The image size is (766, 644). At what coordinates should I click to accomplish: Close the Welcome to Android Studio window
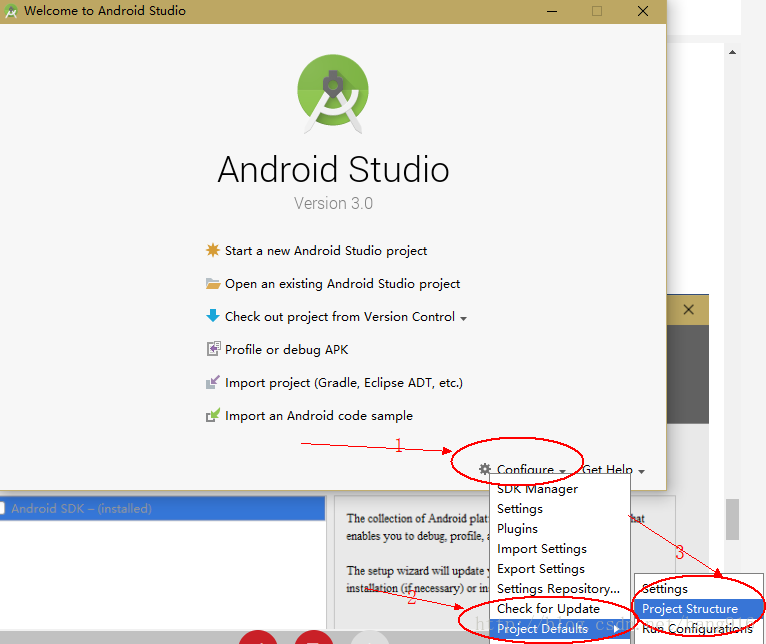click(643, 11)
